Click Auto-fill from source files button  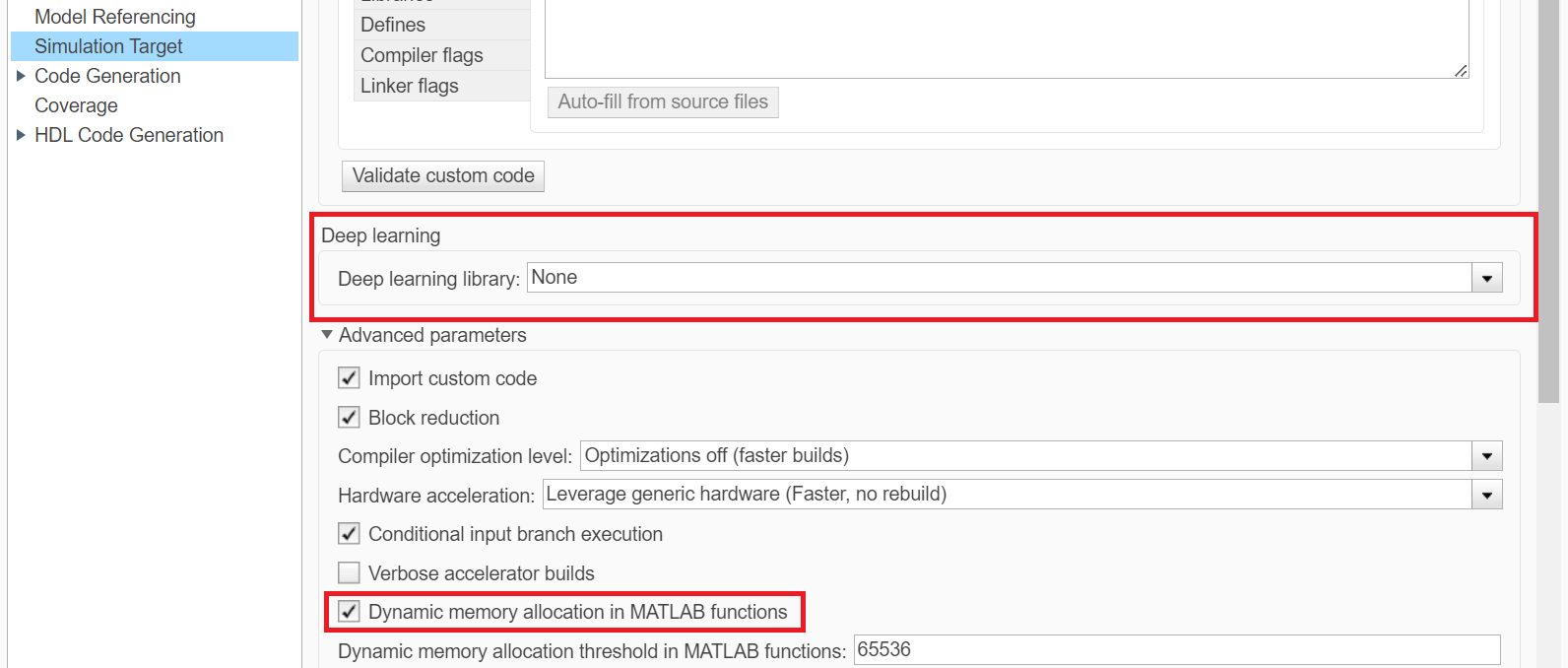663,102
